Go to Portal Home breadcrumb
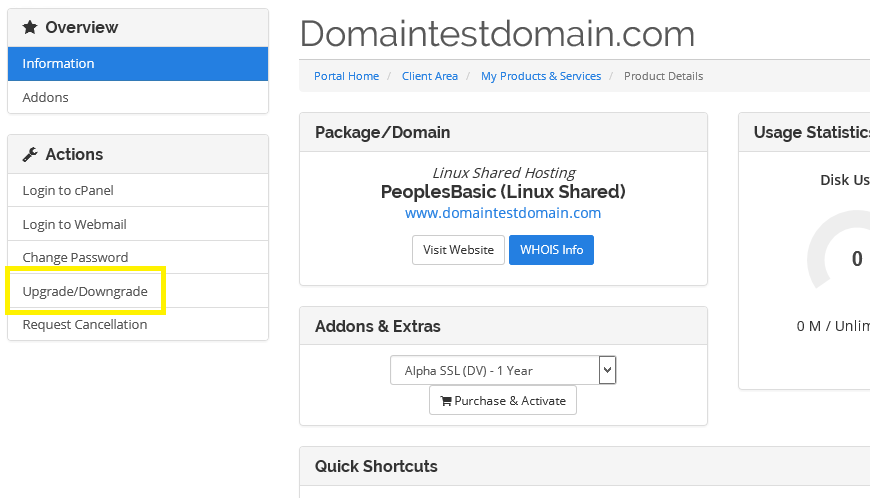The width and height of the screenshot is (870, 498). [x=346, y=76]
